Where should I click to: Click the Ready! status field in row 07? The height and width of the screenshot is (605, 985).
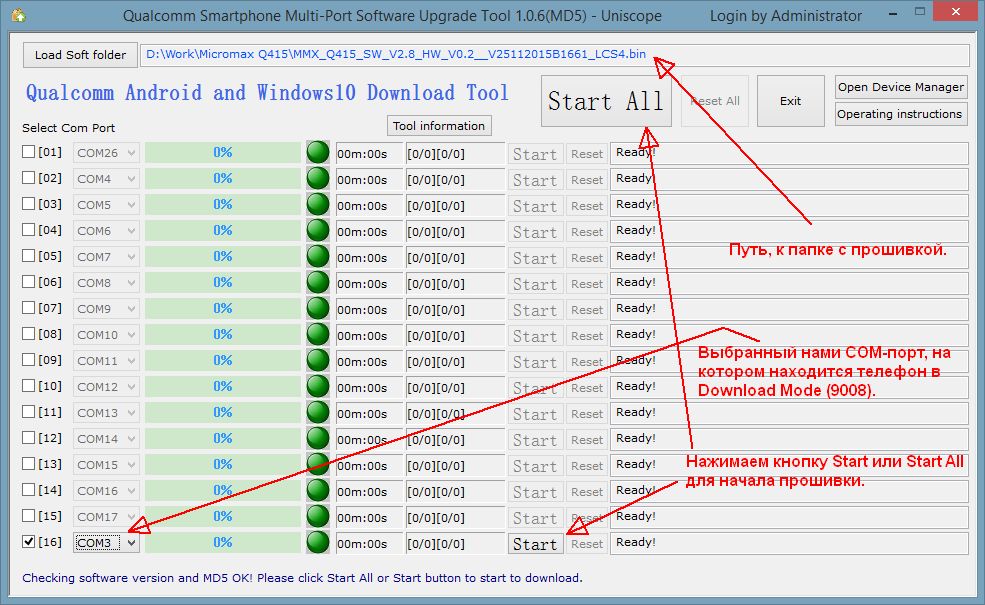(789, 309)
